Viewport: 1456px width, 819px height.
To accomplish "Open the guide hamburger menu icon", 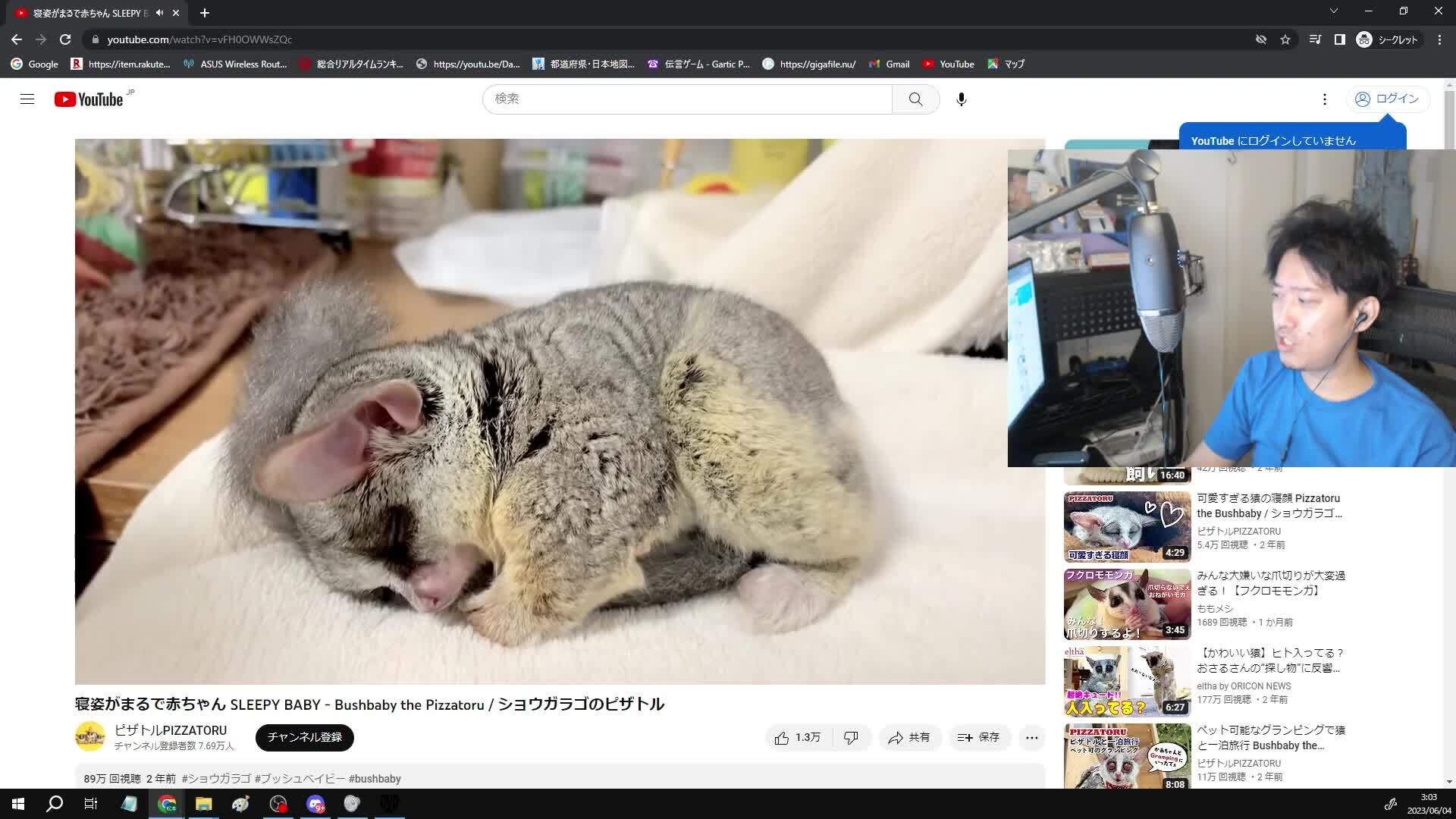I will pos(27,99).
